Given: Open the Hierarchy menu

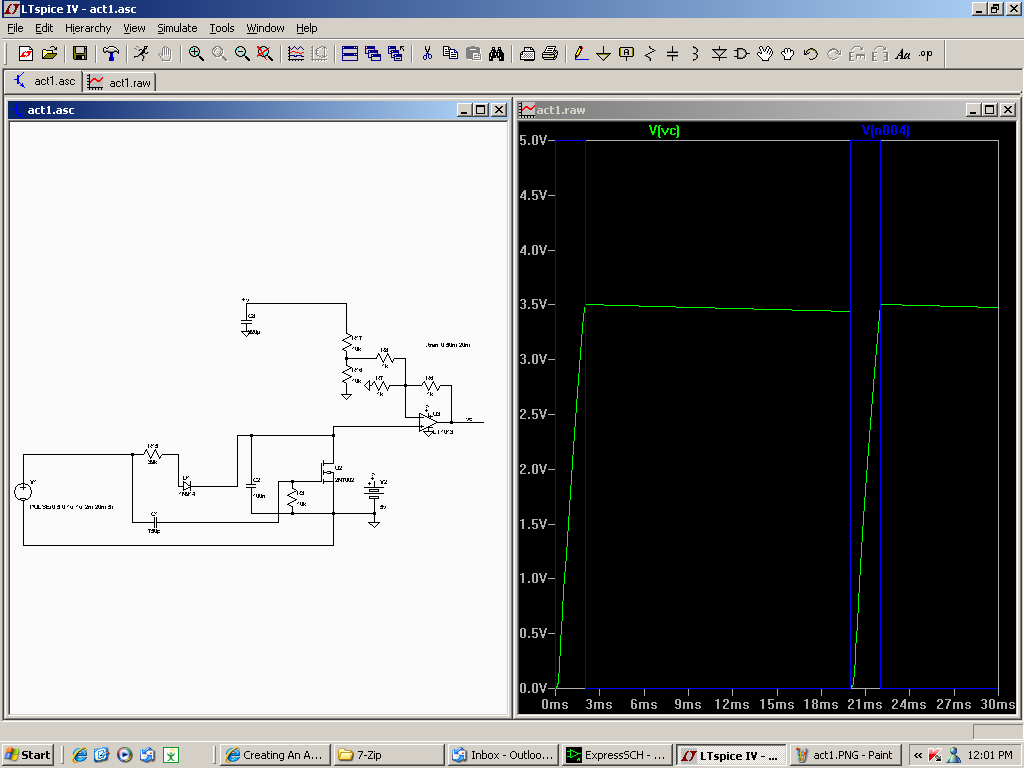Looking at the screenshot, I should [88, 28].
